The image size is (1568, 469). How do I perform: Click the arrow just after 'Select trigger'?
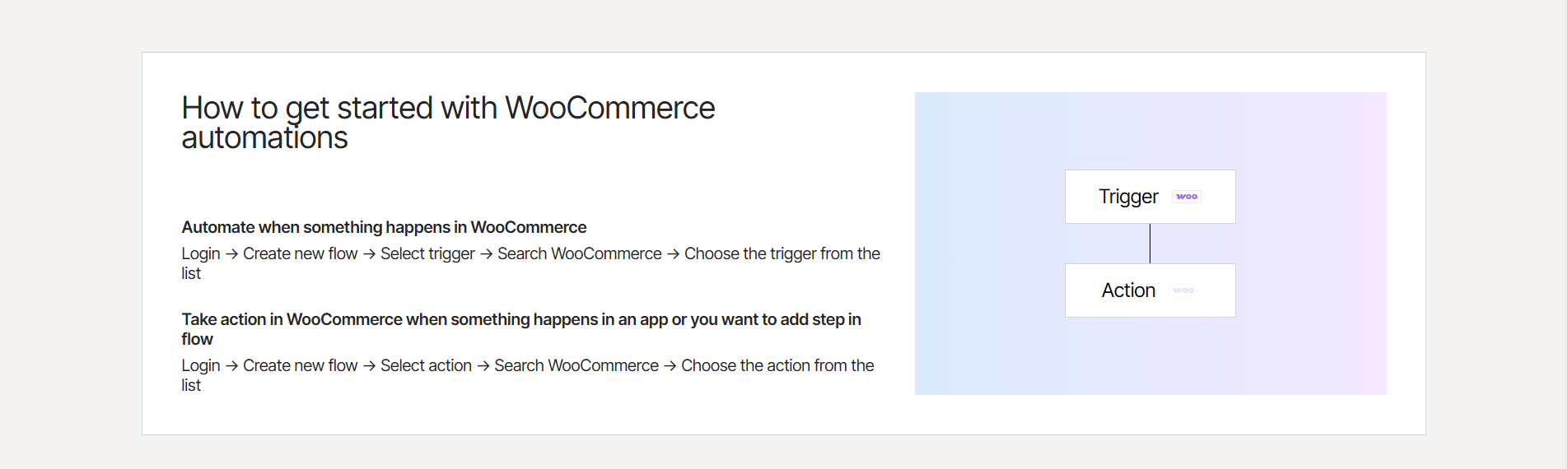pyautogui.click(x=486, y=254)
